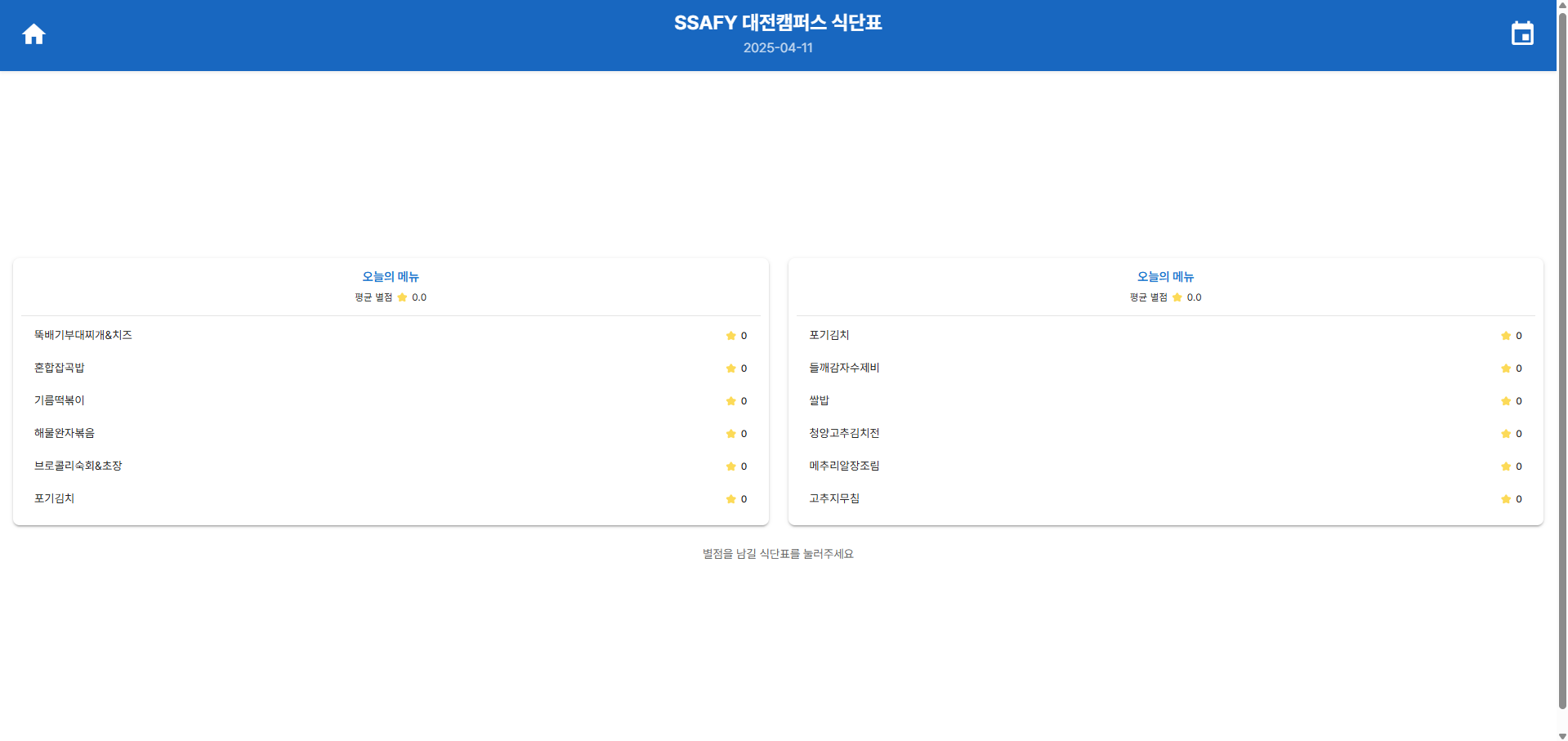Go to the home page via house icon

pyautogui.click(x=34, y=34)
